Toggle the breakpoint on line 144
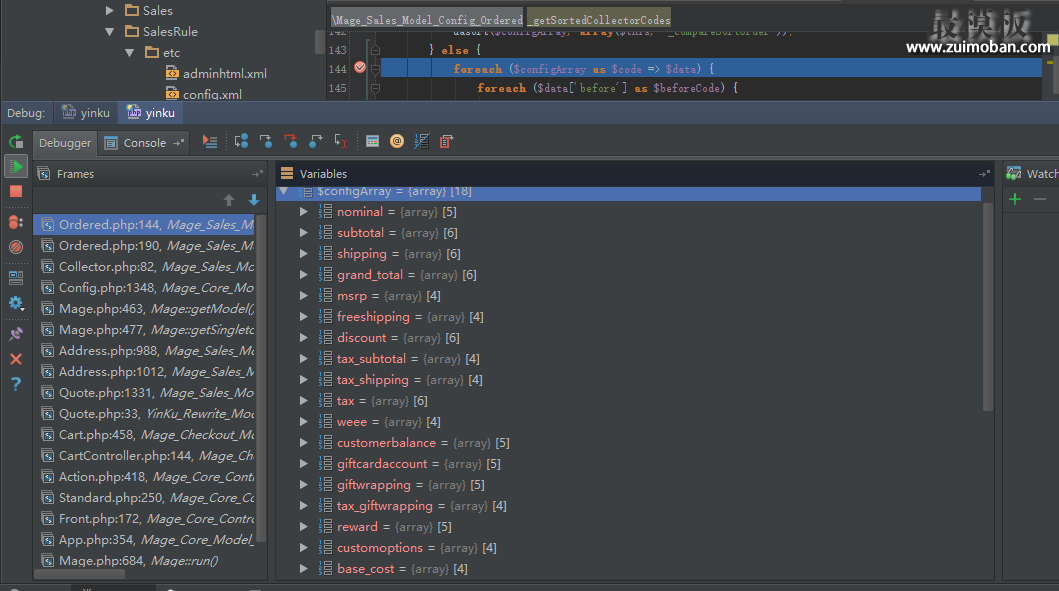 tap(360, 68)
